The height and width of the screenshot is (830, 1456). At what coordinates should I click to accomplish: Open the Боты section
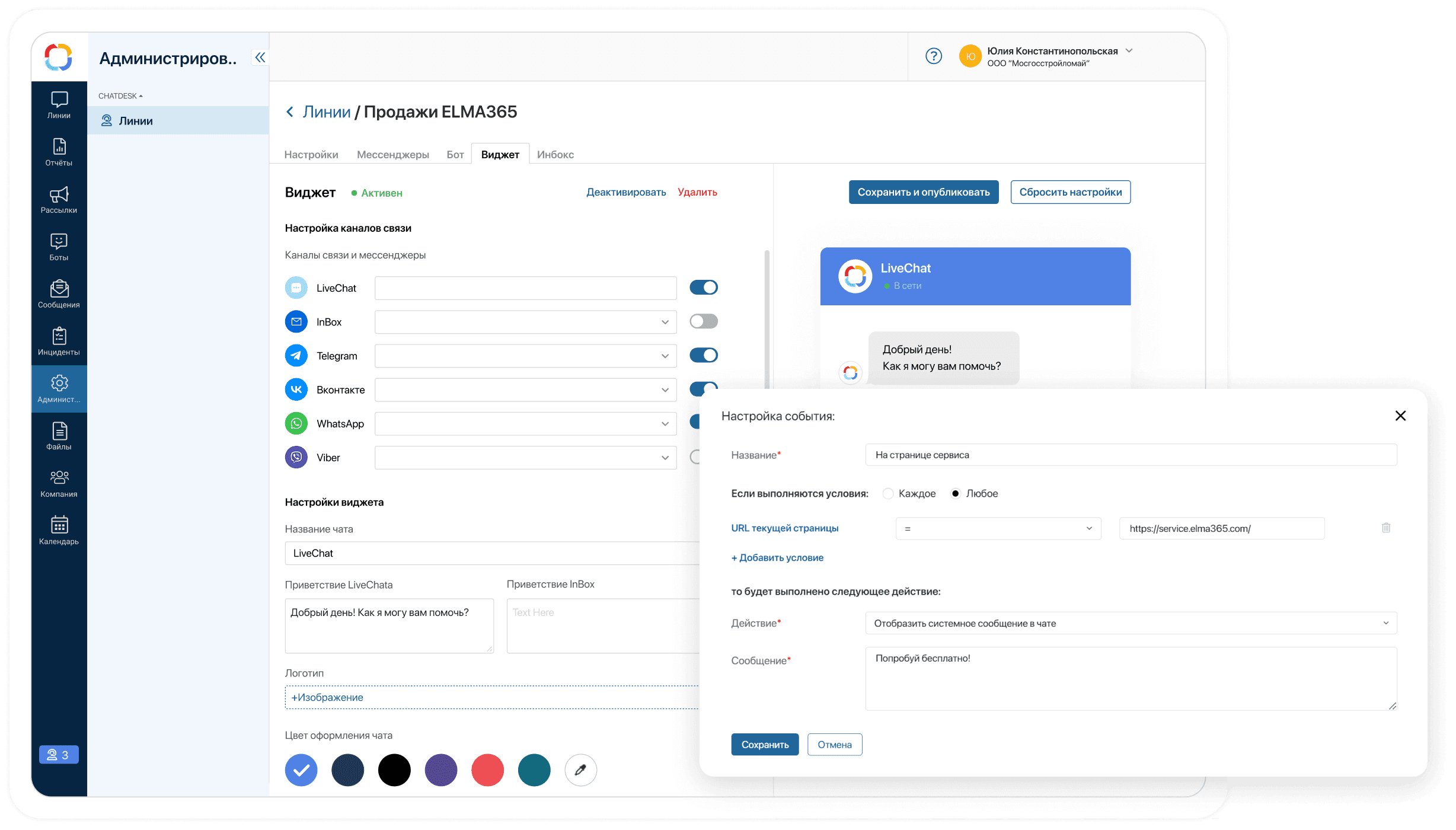click(59, 247)
